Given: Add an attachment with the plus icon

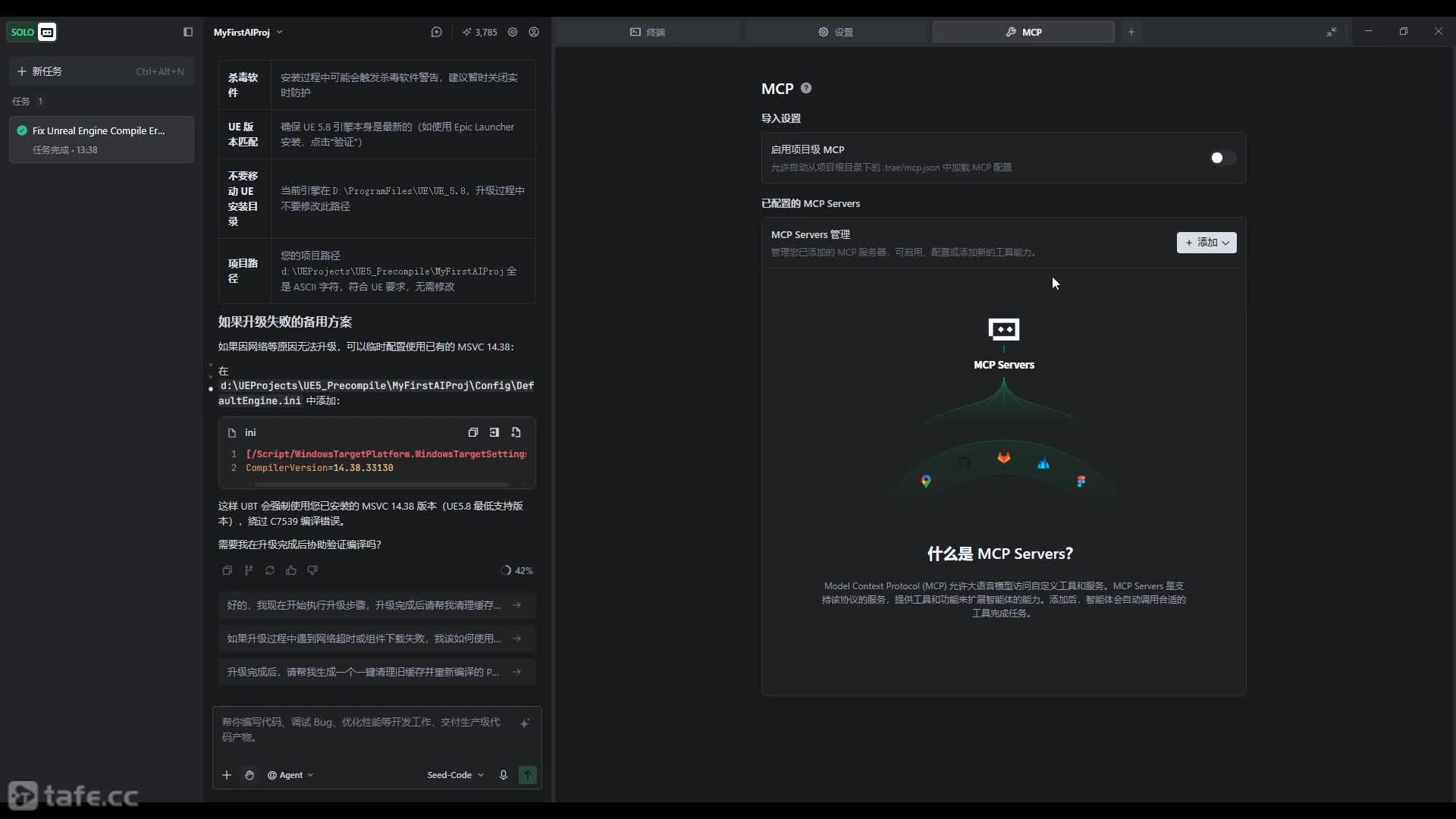Looking at the screenshot, I should (x=227, y=775).
